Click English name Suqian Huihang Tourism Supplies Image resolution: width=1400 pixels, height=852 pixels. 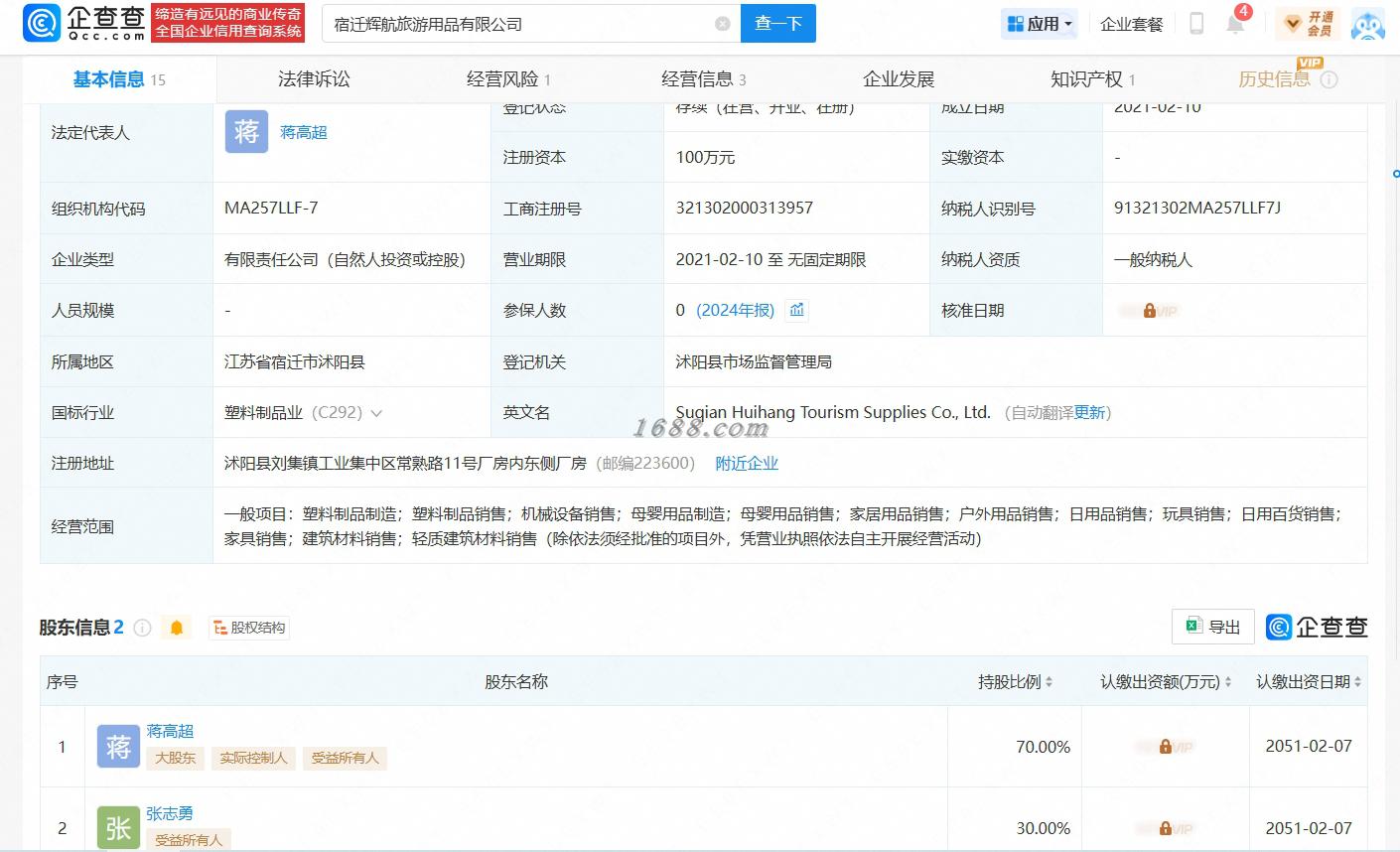[x=833, y=412]
